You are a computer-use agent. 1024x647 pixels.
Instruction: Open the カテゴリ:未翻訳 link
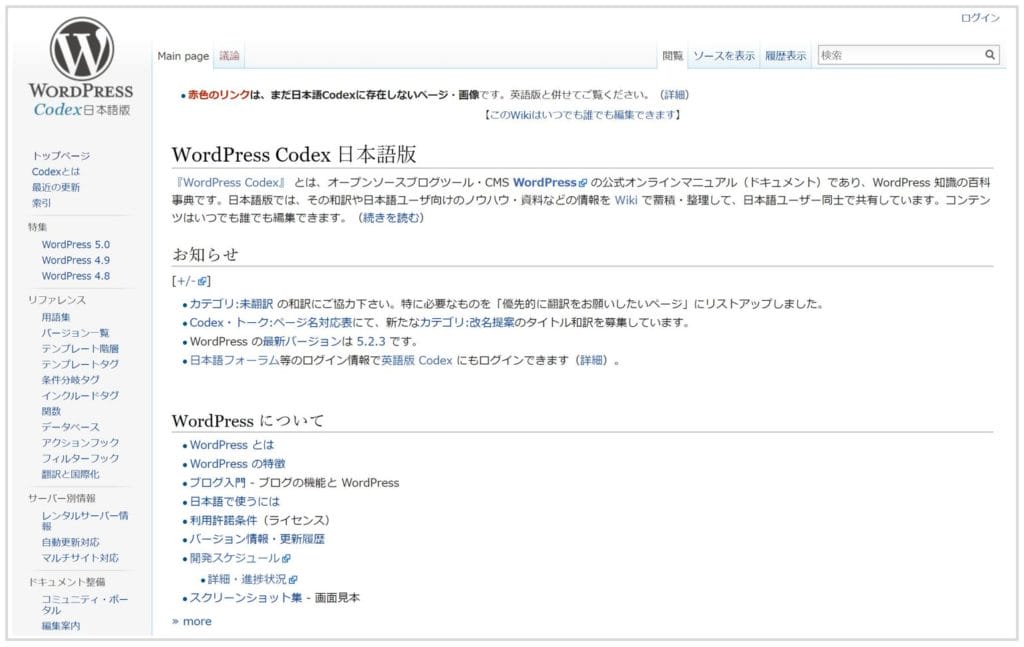pyautogui.click(x=231, y=304)
